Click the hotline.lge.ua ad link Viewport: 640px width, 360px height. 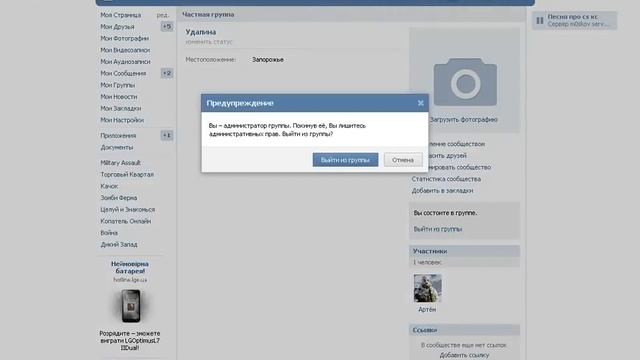point(130,280)
